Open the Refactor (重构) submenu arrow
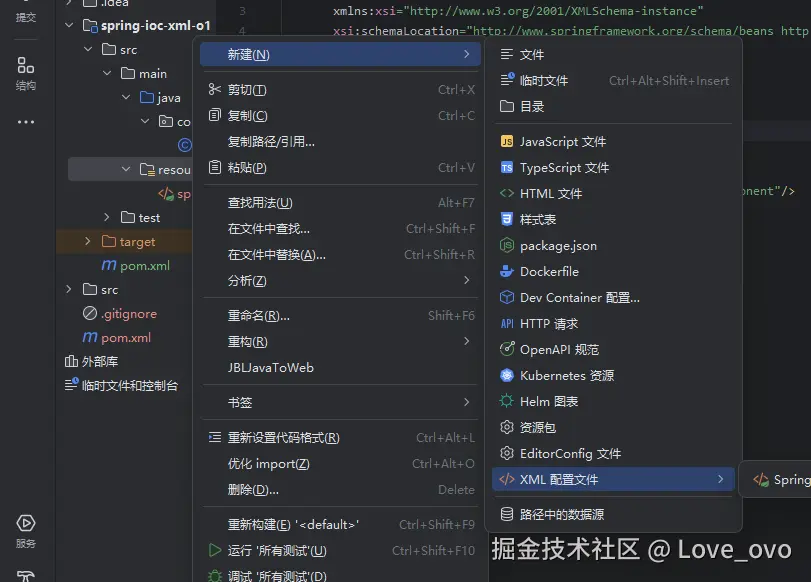 [x=467, y=341]
